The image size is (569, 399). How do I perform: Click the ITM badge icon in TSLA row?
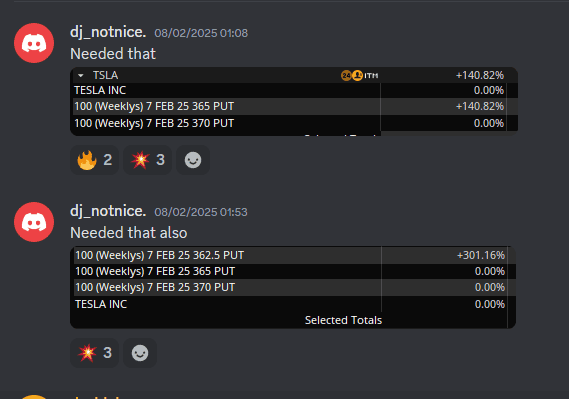371,75
